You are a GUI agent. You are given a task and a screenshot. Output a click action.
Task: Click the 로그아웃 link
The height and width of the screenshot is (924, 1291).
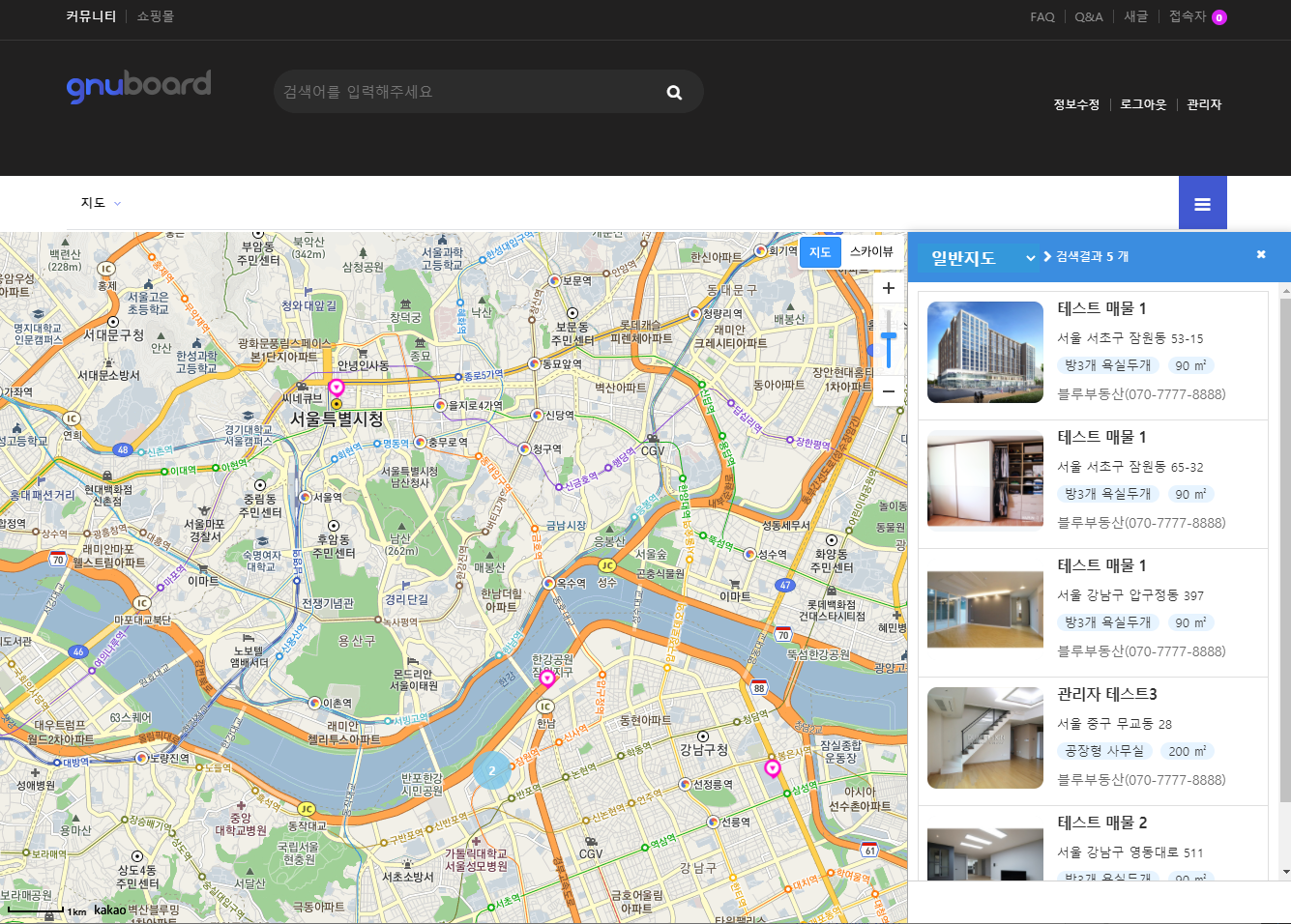(1142, 104)
